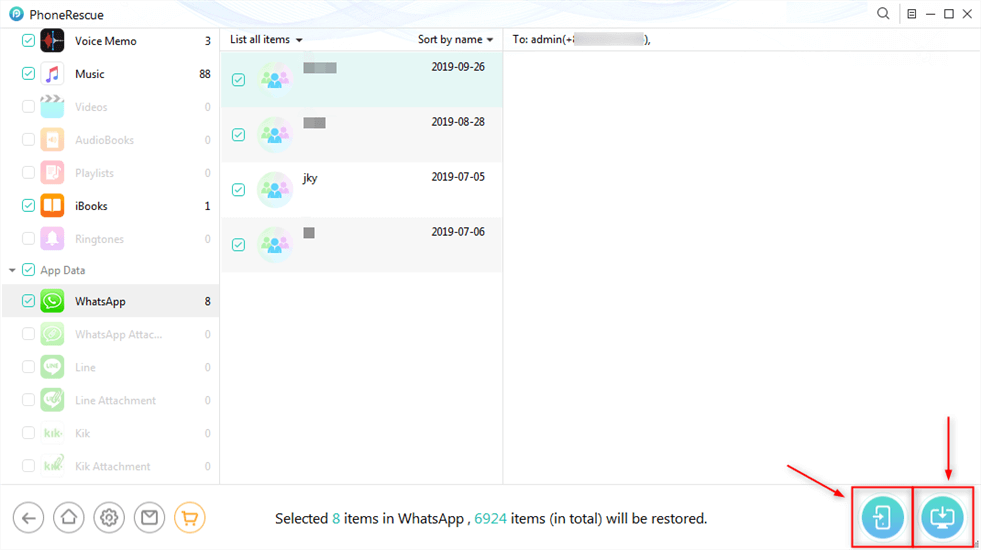
Task: Open settings with the gear icon
Action: (109, 518)
